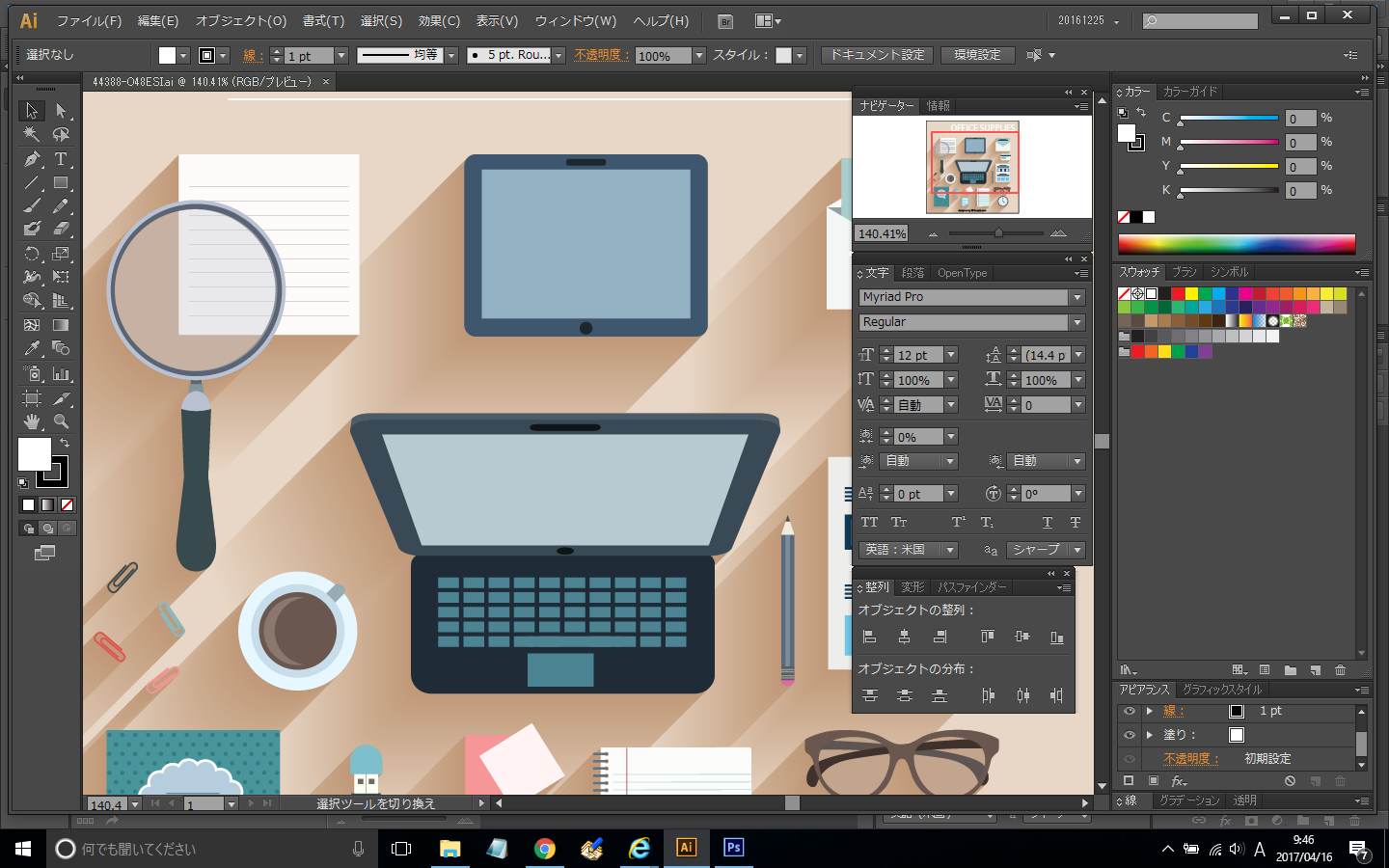Toggle visibility of the fill appearance row
Image resolution: width=1389 pixels, height=868 pixels.
point(1129,735)
